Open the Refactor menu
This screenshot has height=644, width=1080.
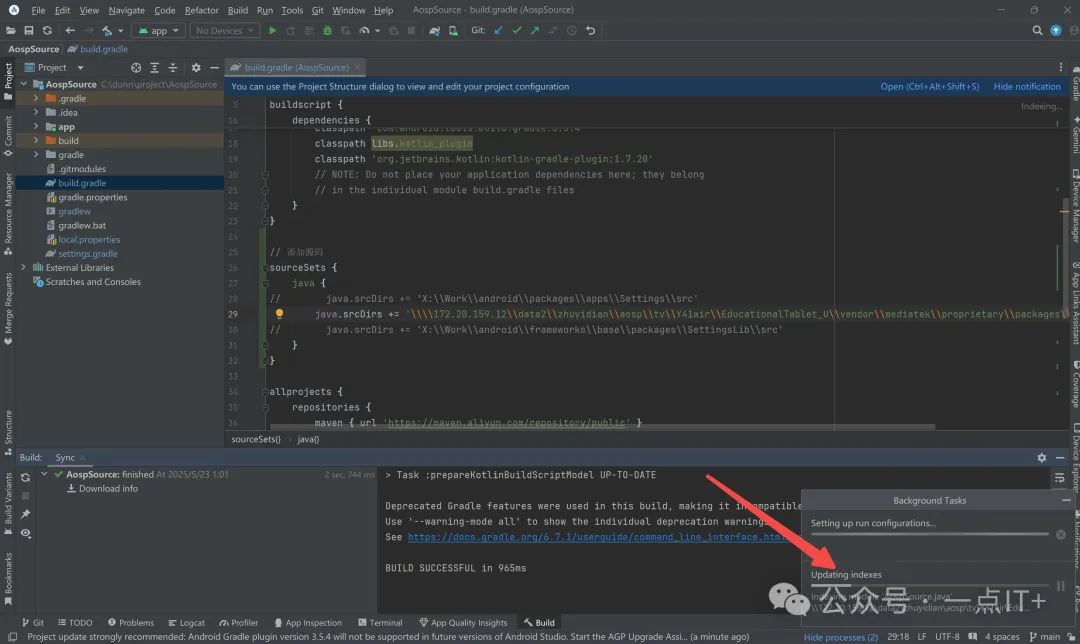click(201, 10)
